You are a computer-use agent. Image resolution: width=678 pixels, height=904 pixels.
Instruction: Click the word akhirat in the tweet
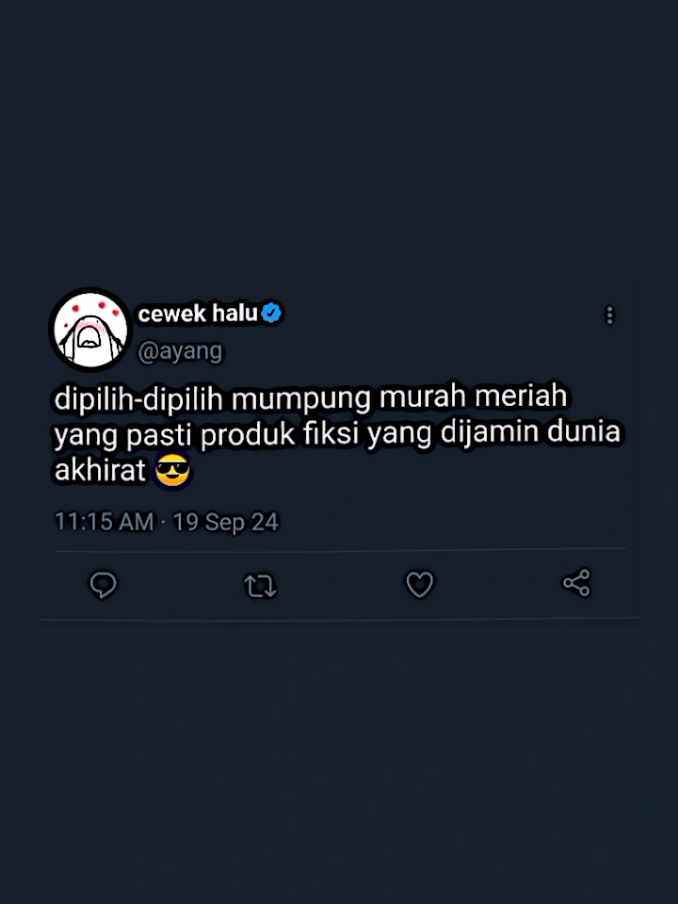click(x=100, y=469)
